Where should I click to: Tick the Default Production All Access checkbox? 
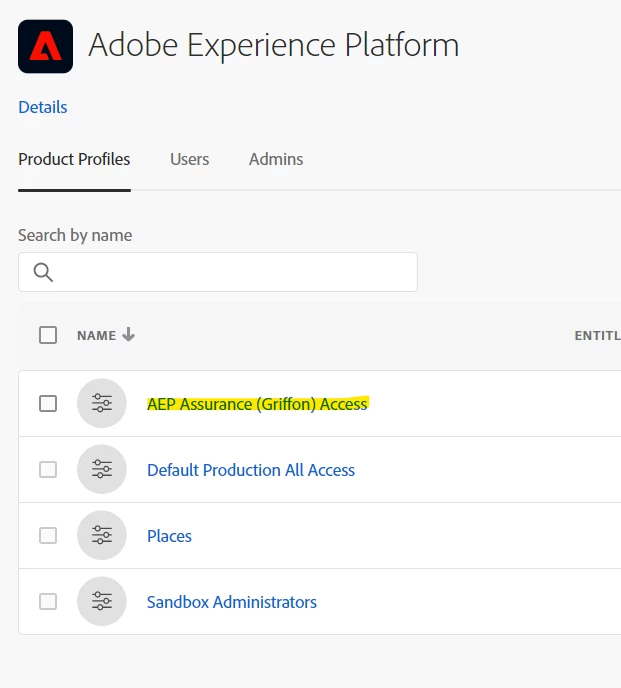48,470
